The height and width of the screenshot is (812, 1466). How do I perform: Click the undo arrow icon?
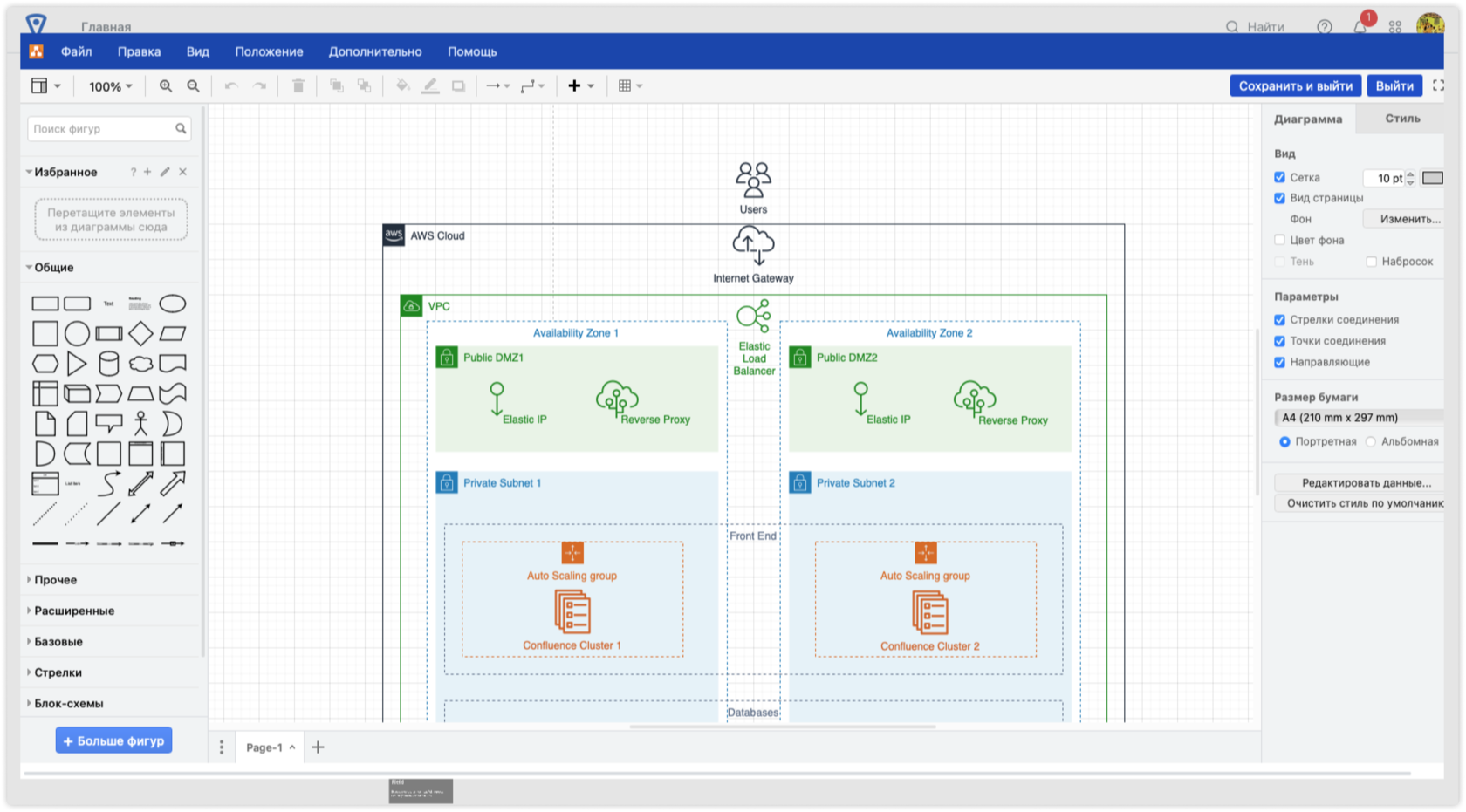coord(231,86)
